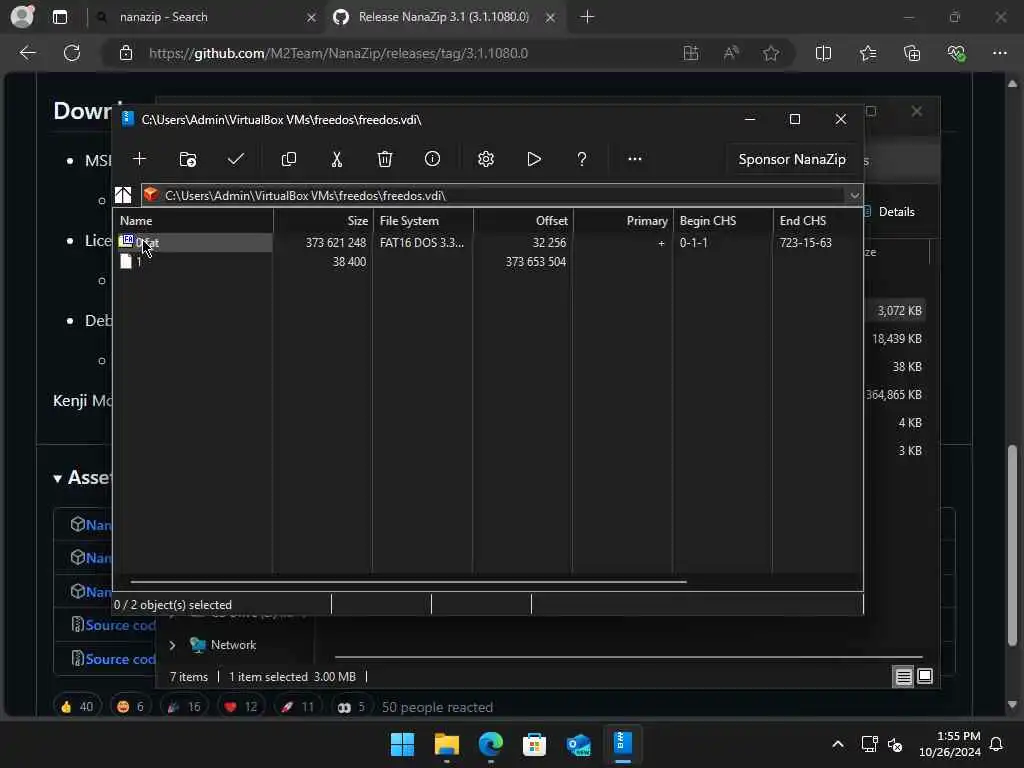The height and width of the screenshot is (768, 1024).
Task: Click the browser Back arrow
Action: click(x=27, y=53)
